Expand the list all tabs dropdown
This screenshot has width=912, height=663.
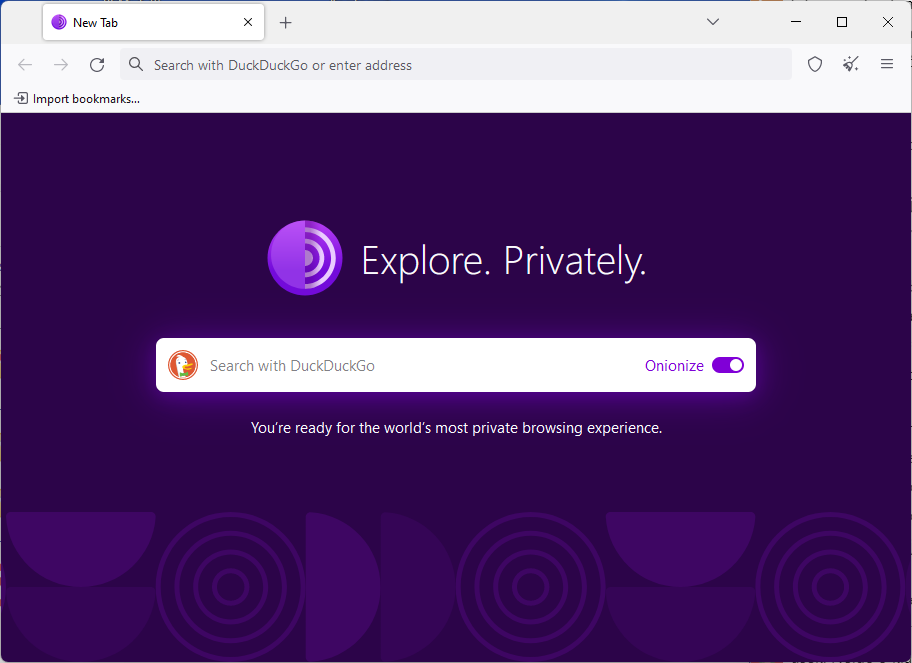click(x=713, y=22)
